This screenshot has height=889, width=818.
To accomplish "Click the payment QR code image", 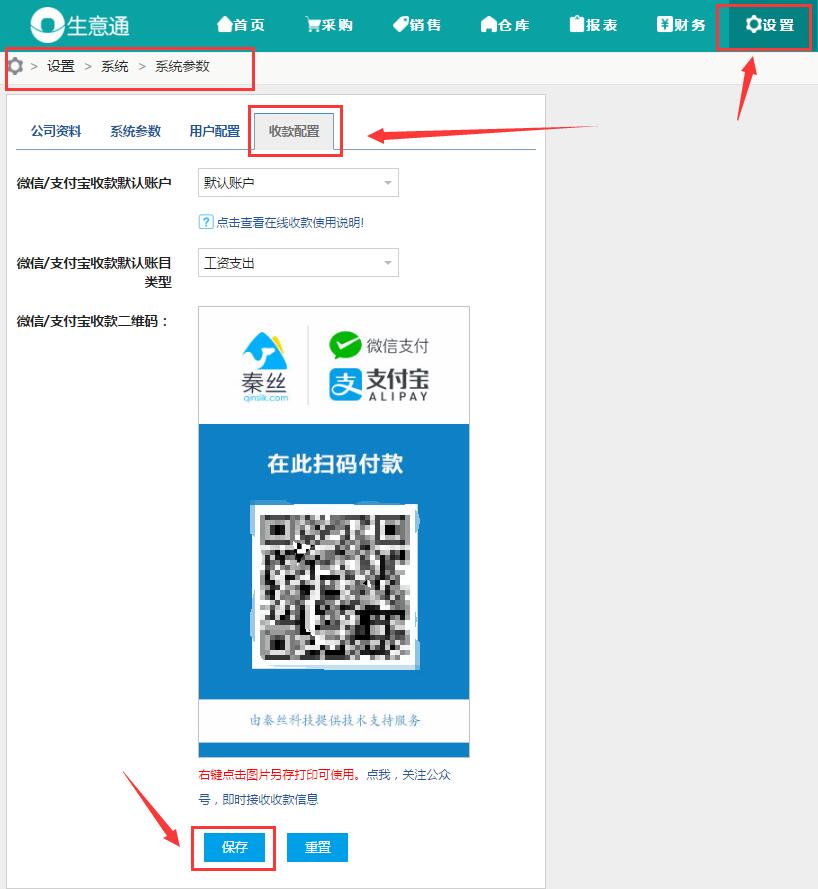I will tap(334, 586).
